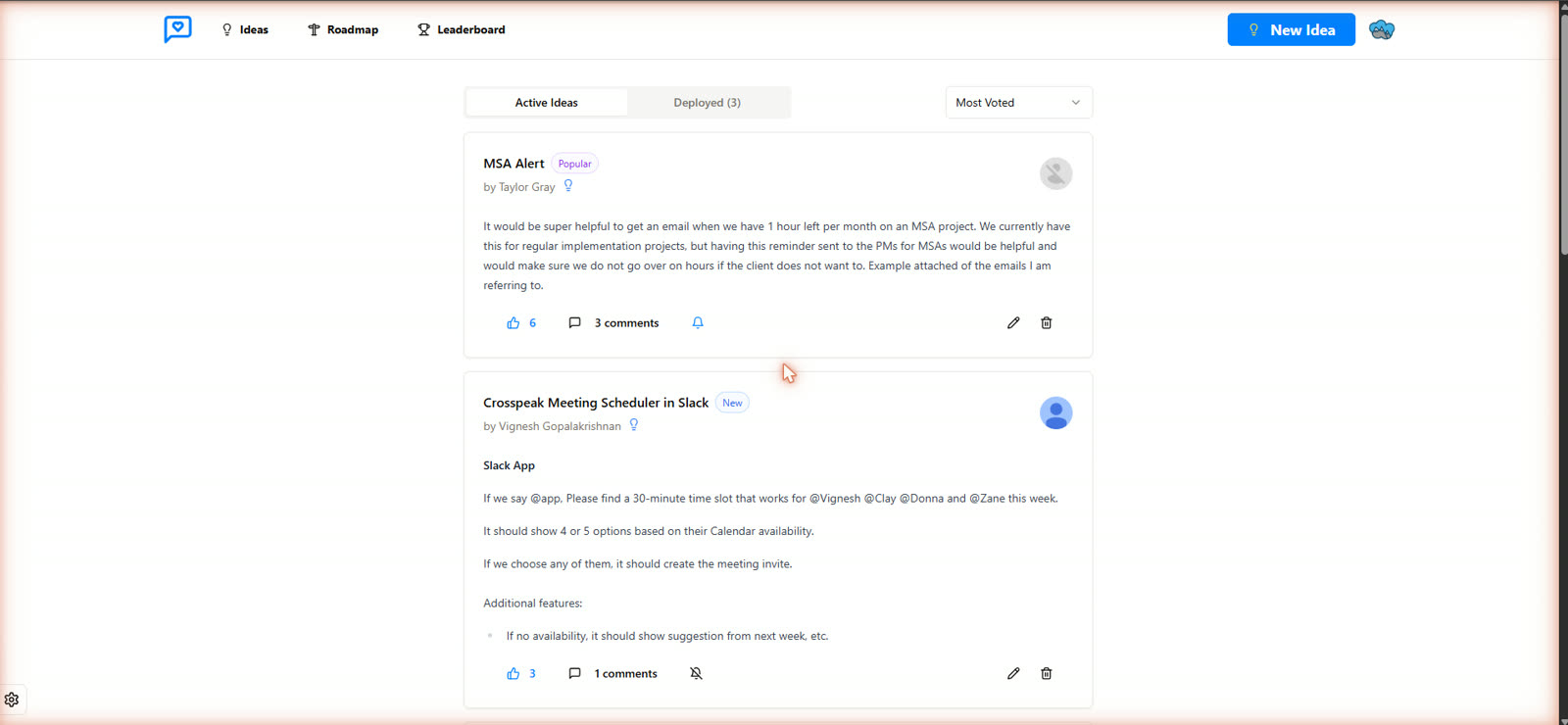Click the Popular badge on MSA Alert
This screenshot has height=725, width=1568.
pyautogui.click(x=574, y=164)
